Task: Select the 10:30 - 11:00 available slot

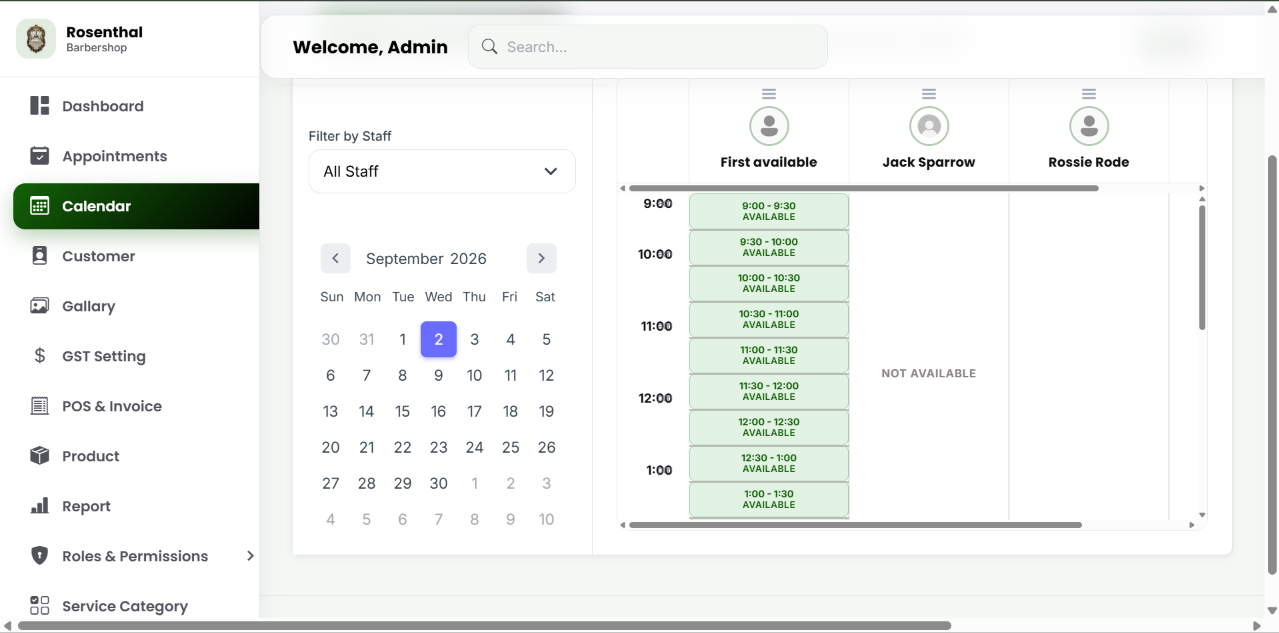Action: point(769,319)
